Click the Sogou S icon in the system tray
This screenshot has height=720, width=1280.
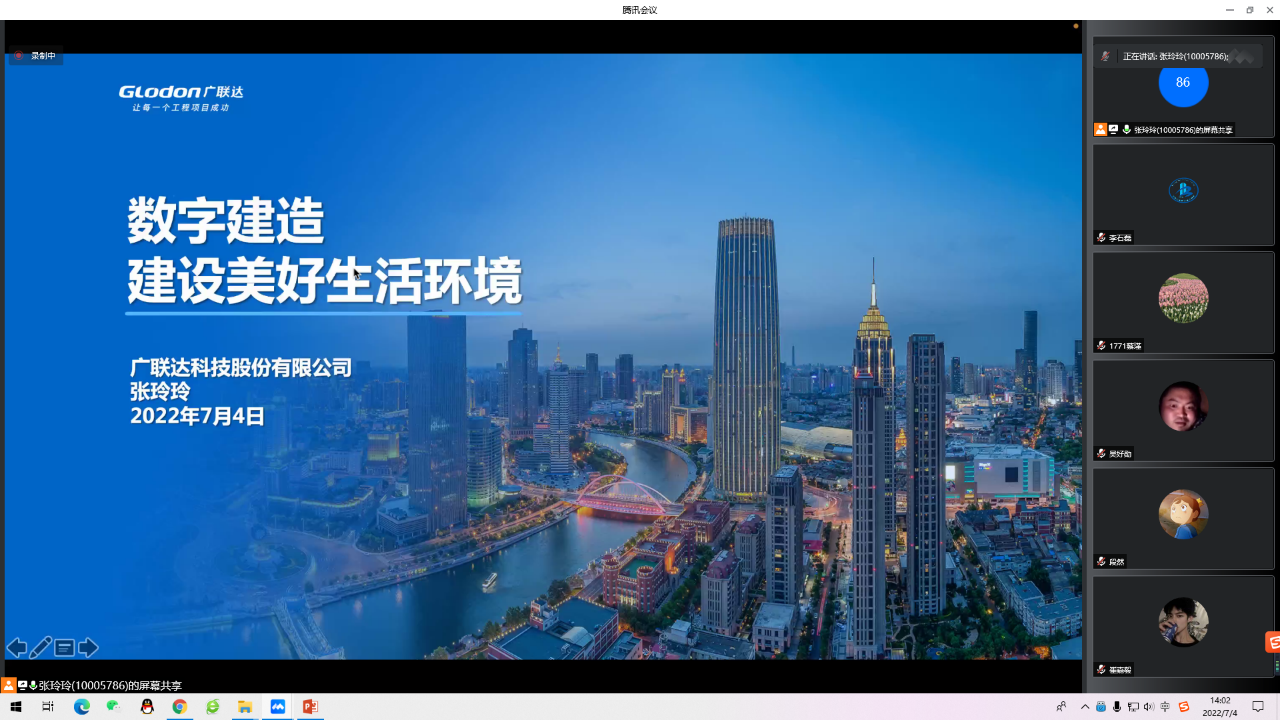click(x=1184, y=707)
